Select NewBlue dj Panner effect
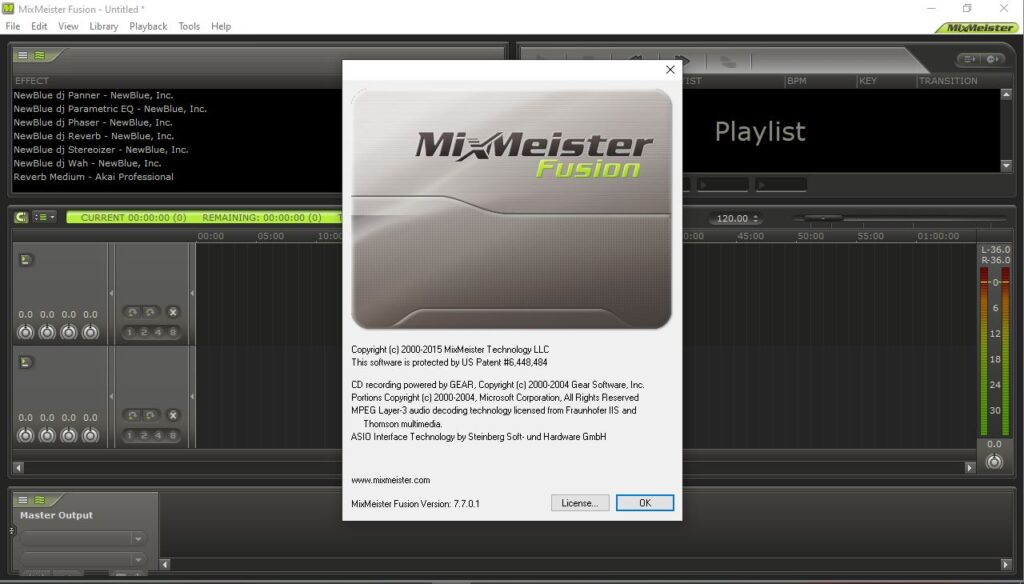This screenshot has width=1024, height=584. 93,95
